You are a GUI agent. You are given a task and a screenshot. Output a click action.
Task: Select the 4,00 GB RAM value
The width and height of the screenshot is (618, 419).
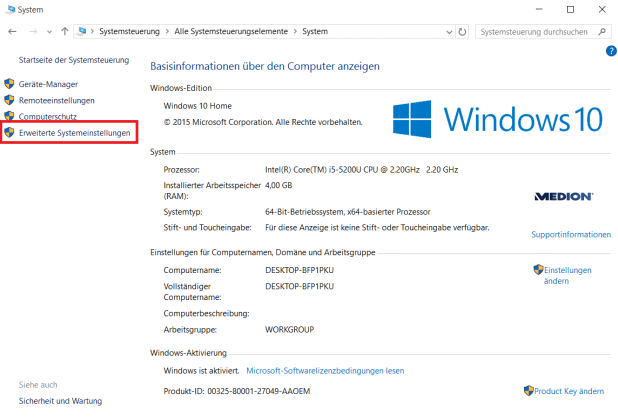(279, 185)
